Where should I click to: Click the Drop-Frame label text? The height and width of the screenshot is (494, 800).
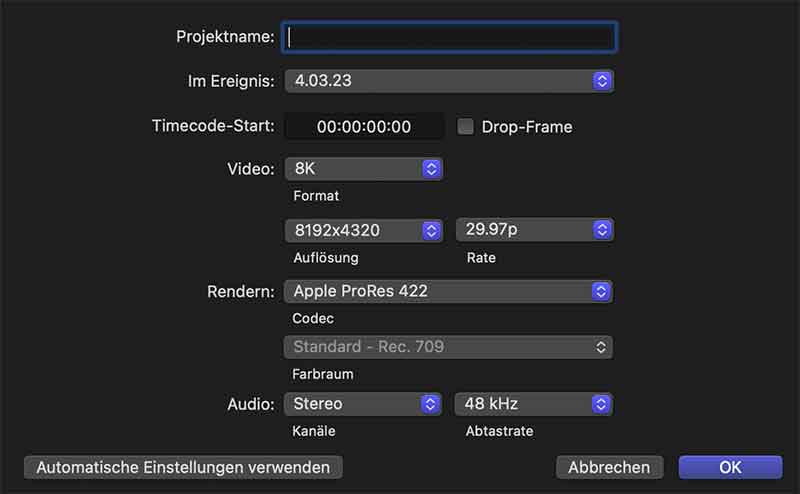tap(527, 127)
